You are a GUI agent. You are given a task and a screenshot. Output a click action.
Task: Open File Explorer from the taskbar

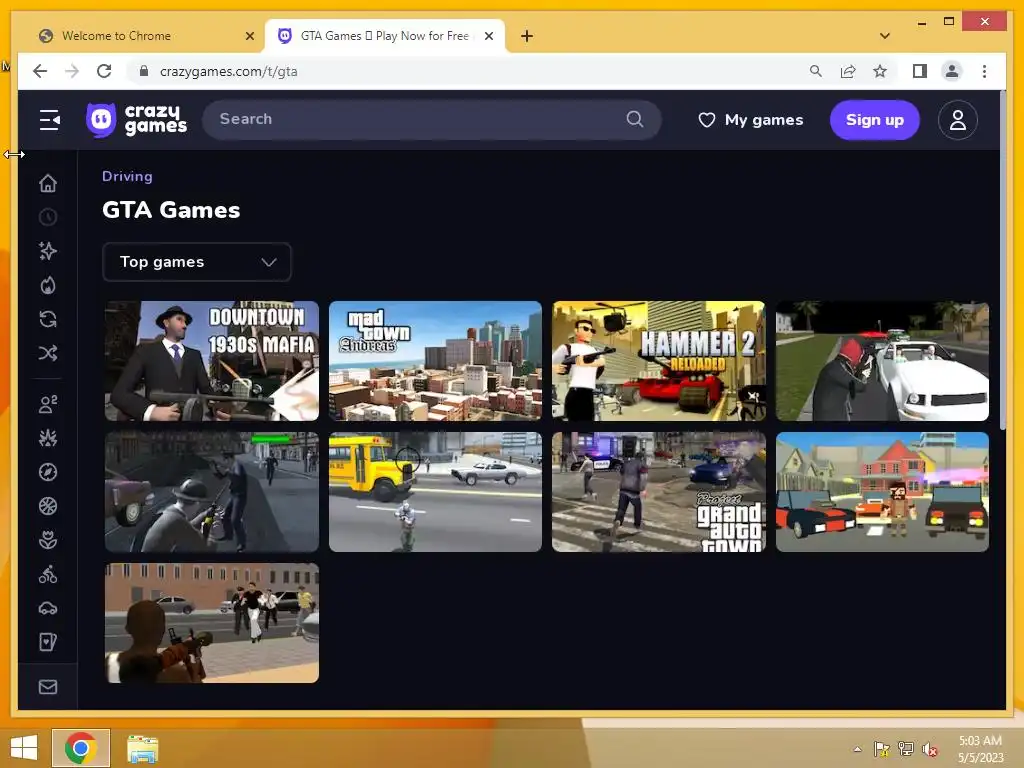point(142,749)
